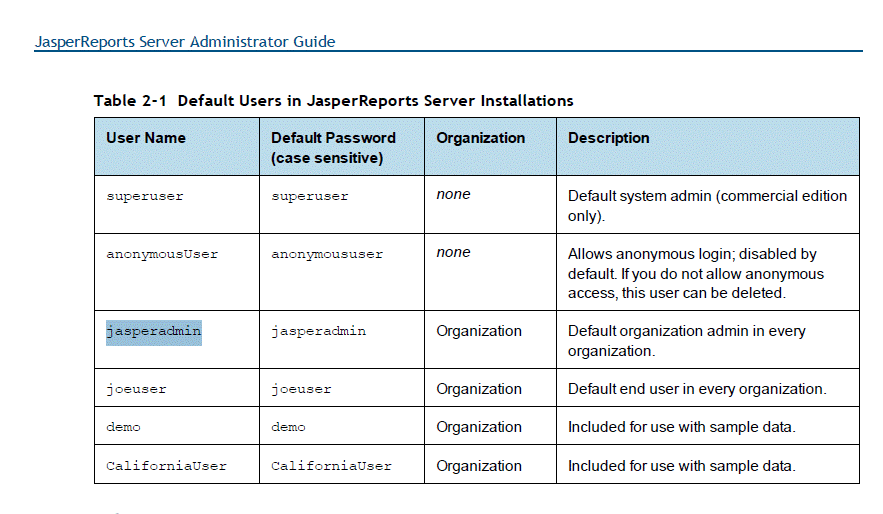Viewport: 883px width, 514px height.
Task: Select joeuser in the User Name column
Action: tap(136, 389)
